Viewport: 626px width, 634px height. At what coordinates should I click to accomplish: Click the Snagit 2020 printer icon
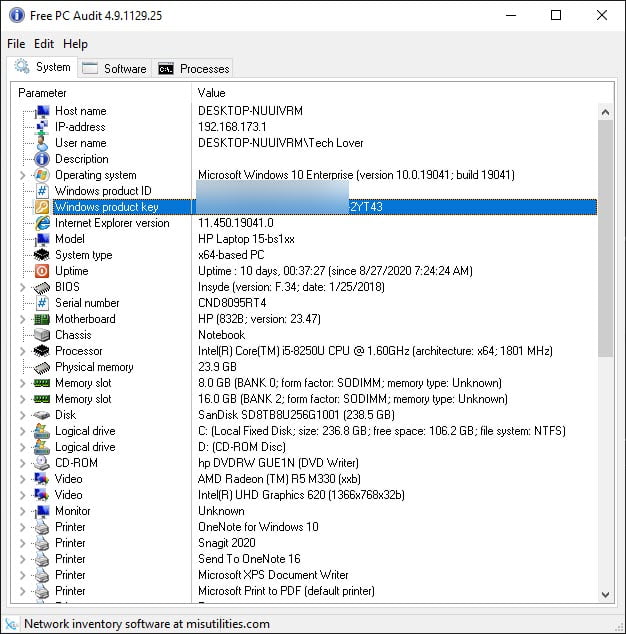point(42,543)
